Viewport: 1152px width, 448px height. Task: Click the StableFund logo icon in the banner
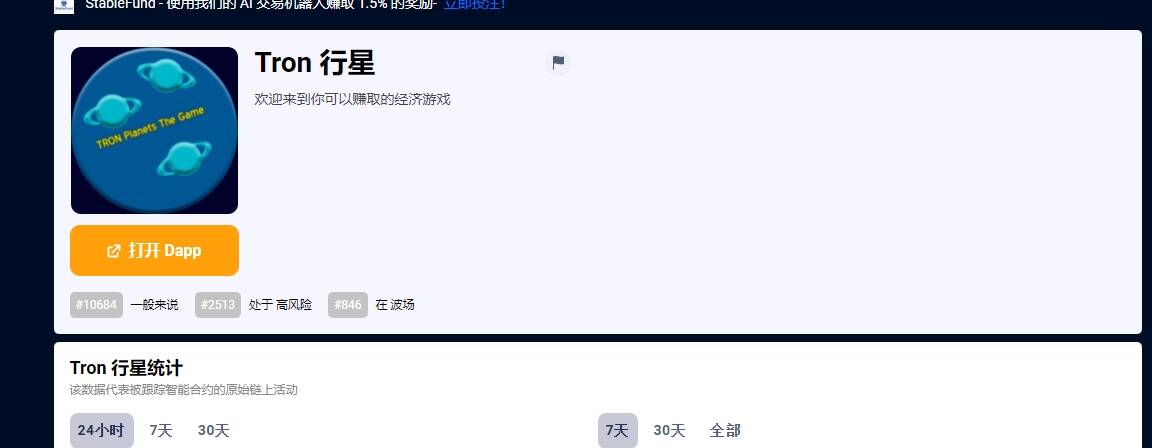64,6
